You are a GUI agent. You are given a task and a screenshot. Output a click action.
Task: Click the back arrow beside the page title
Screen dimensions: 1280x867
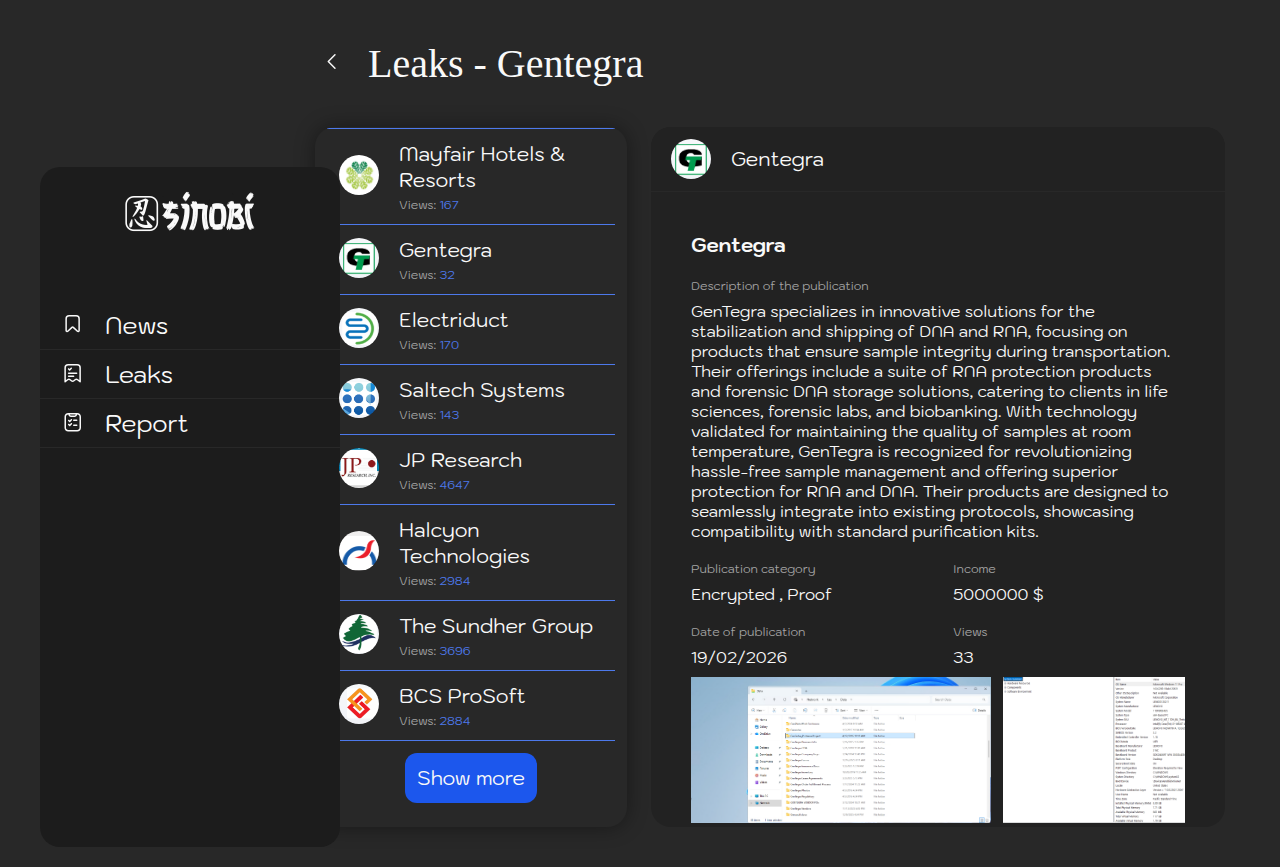click(332, 62)
